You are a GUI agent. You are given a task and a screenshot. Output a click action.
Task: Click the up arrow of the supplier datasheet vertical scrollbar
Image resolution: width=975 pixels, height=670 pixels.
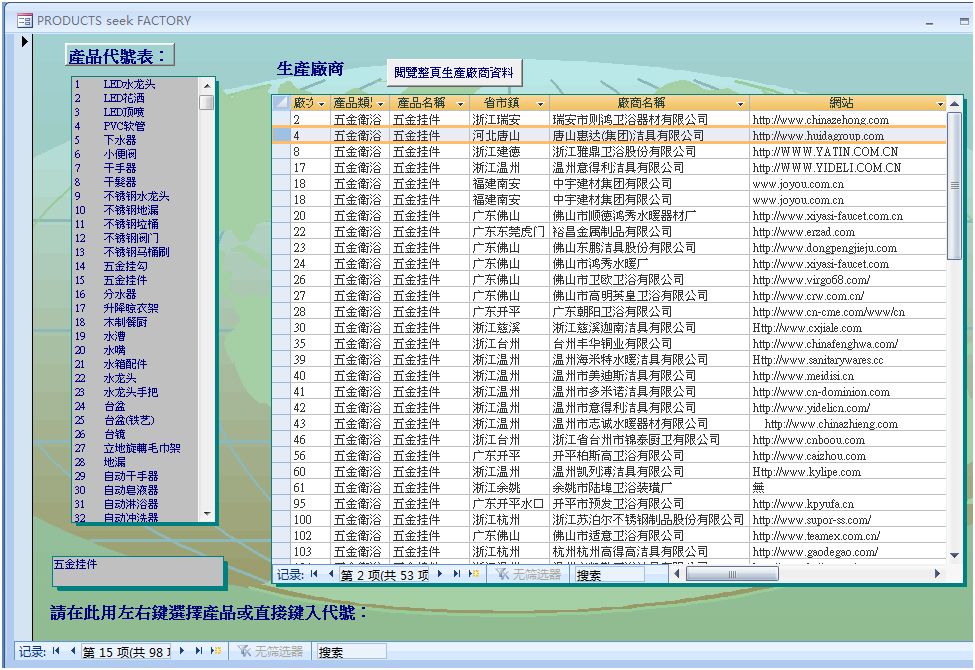[x=954, y=104]
